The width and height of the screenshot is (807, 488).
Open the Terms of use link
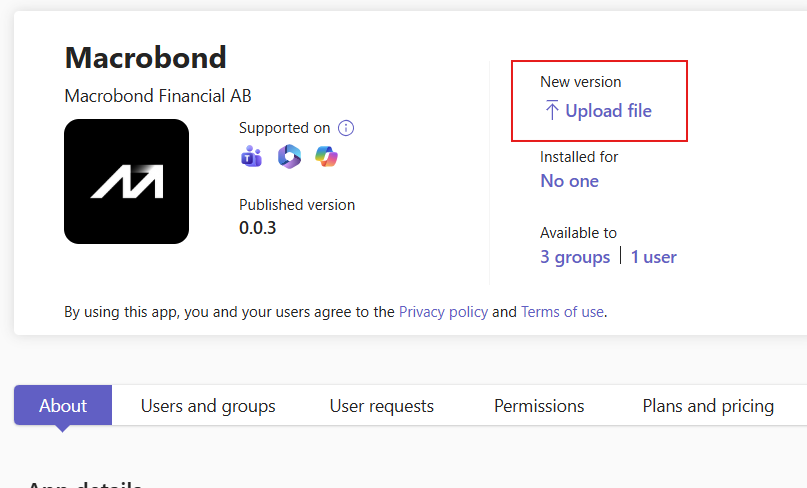pos(563,312)
